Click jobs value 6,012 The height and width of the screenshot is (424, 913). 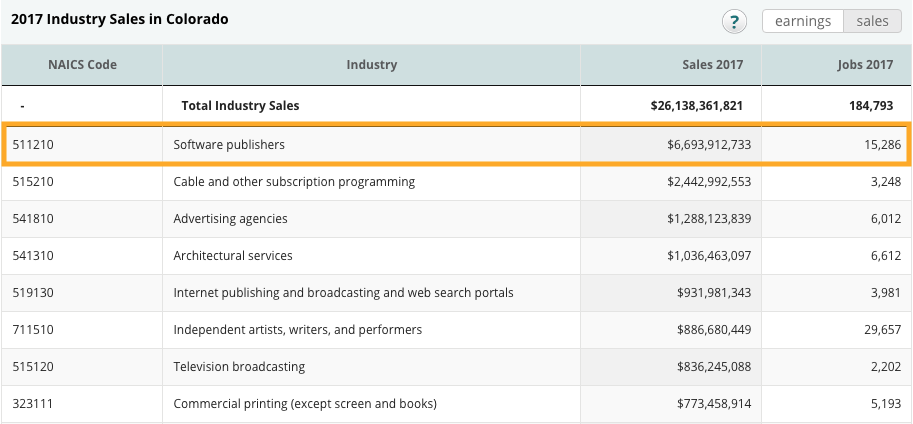point(886,219)
